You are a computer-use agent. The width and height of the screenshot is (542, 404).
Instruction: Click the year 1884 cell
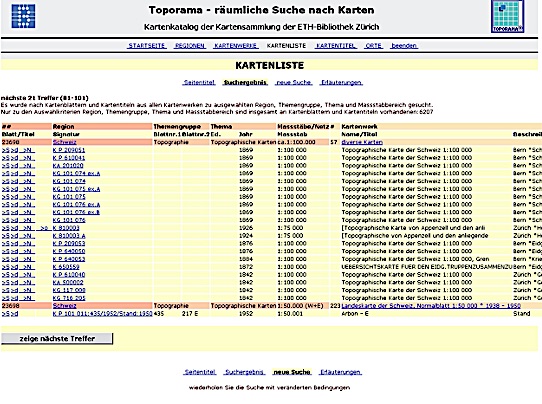pos(246,259)
